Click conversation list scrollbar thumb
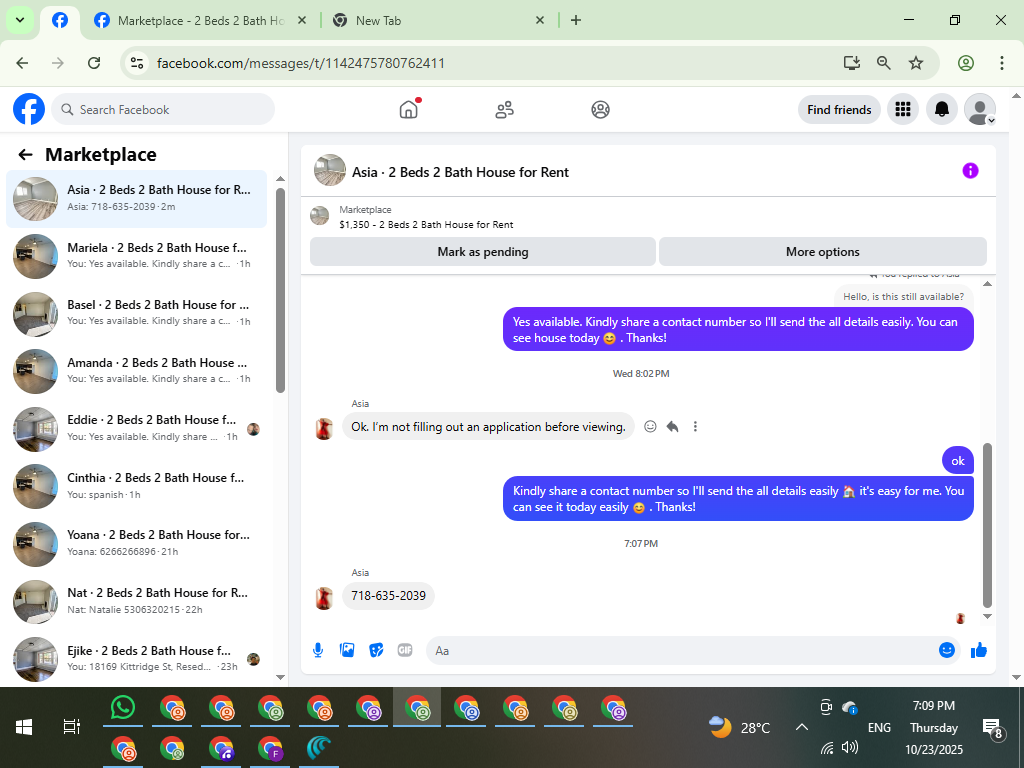The image size is (1024, 768). (280, 291)
